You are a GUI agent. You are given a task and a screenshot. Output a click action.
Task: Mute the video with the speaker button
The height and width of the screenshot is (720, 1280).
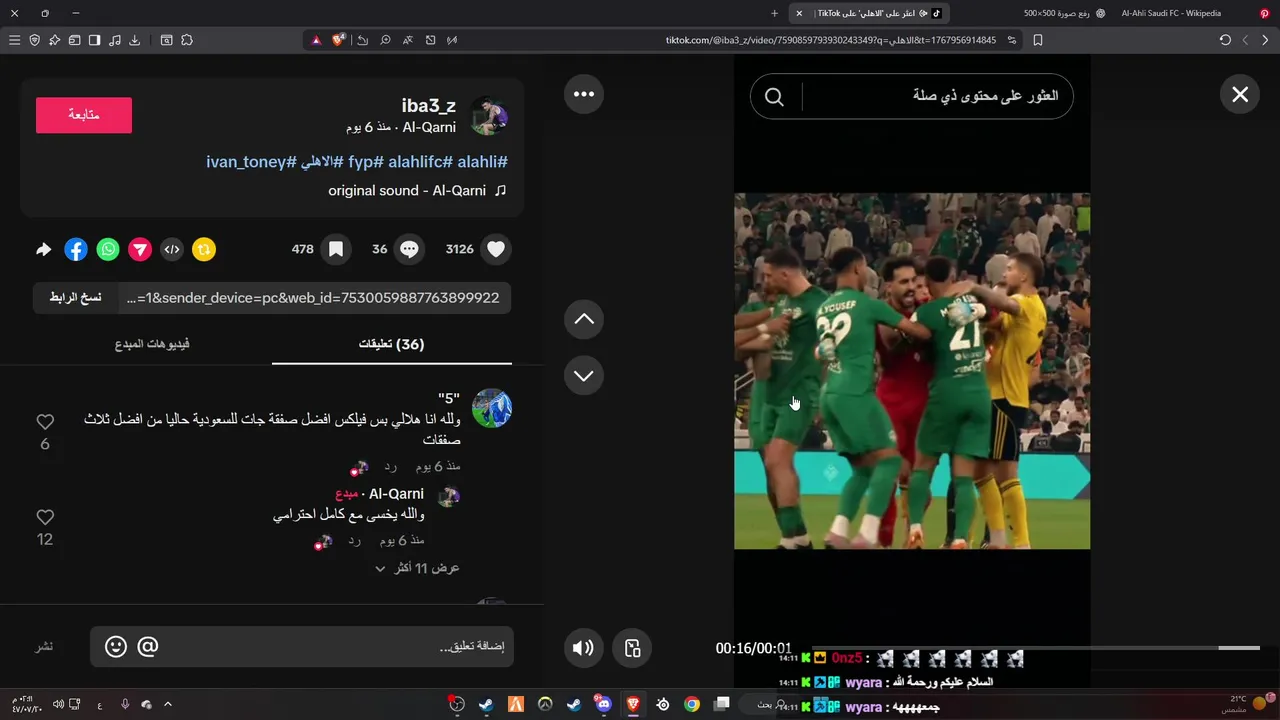point(583,648)
